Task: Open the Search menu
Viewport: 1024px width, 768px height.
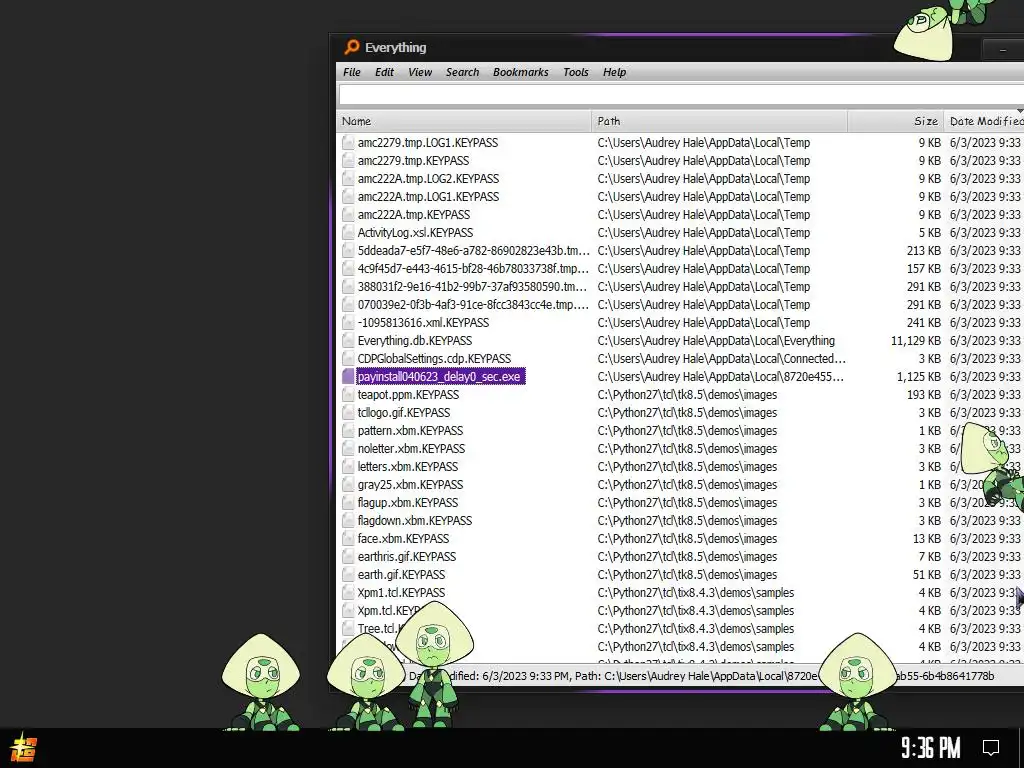Action: (x=462, y=72)
